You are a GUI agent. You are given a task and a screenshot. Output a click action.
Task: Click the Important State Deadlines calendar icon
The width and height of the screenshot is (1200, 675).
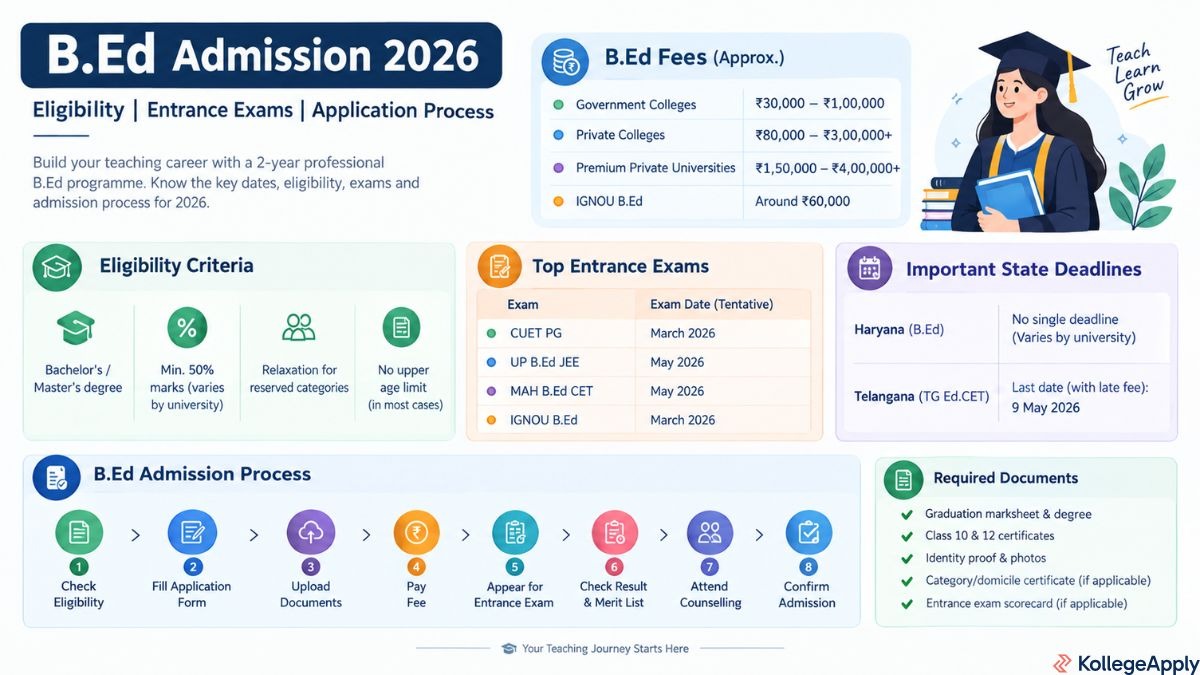(870, 268)
